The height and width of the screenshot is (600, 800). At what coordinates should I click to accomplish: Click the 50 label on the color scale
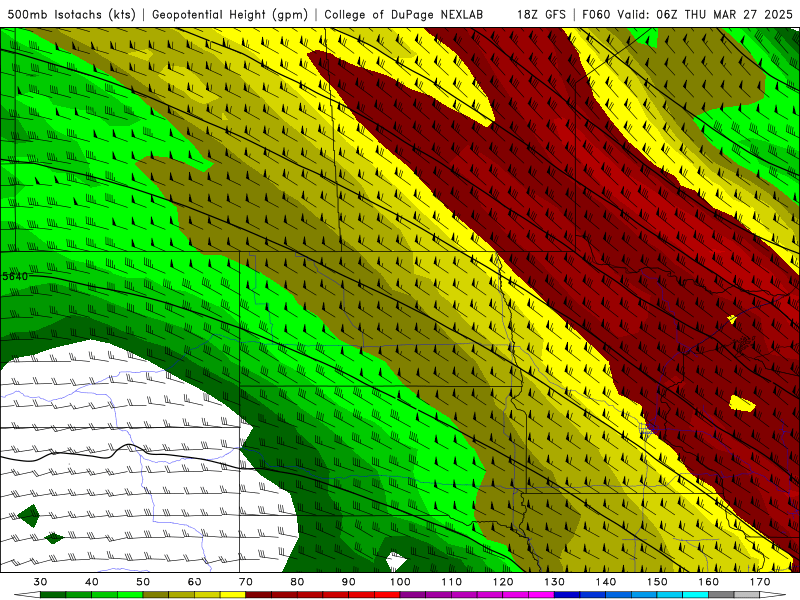pyautogui.click(x=143, y=582)
